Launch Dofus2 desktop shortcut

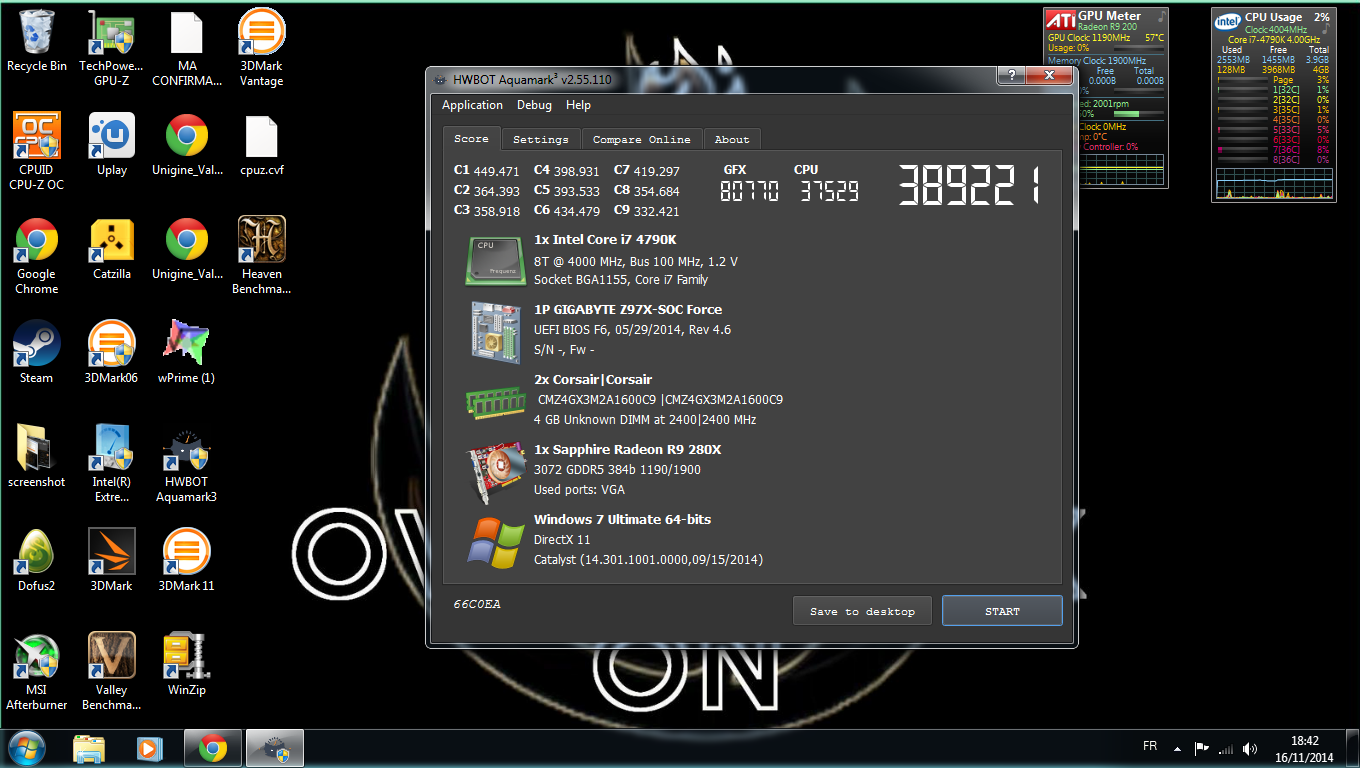(37, 560)
